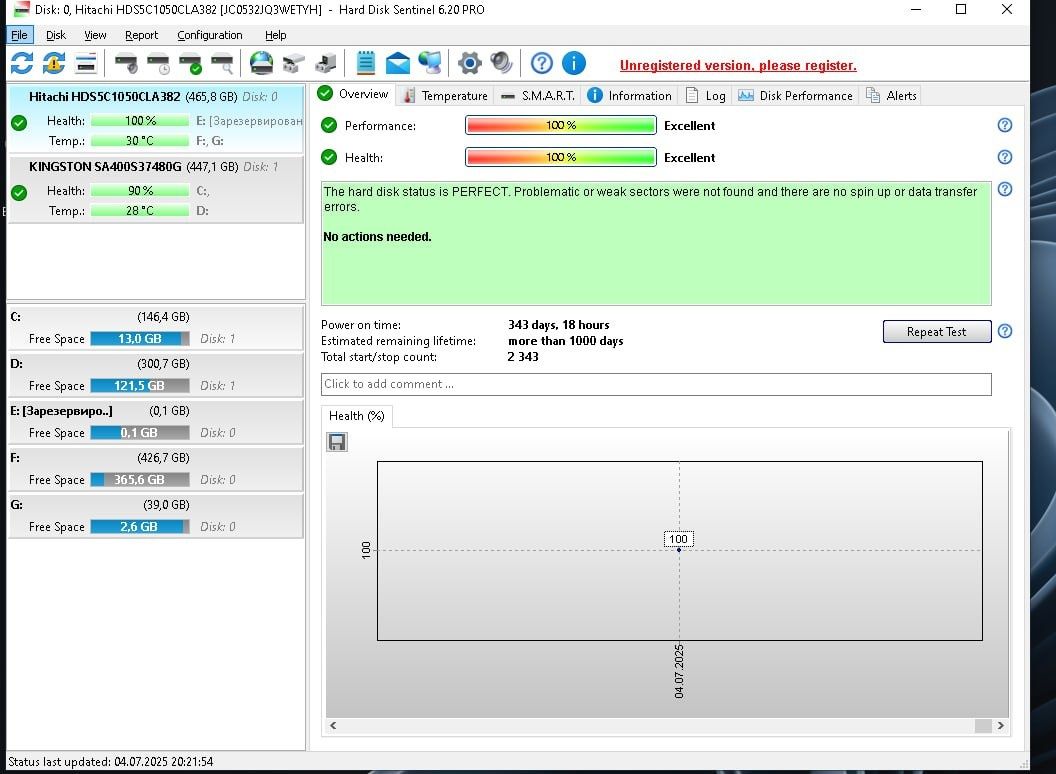This screenshot has width=1056, height=774.
Task: Select the KINGSTON SA400S37480G disk entry
Action: [156, 189]
